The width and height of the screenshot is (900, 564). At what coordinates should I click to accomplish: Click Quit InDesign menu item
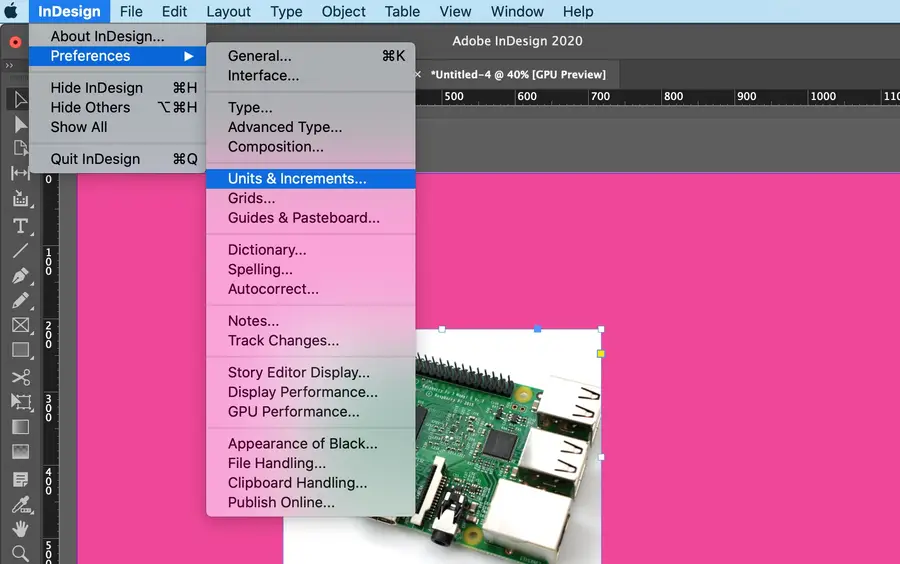coord(95,159)
